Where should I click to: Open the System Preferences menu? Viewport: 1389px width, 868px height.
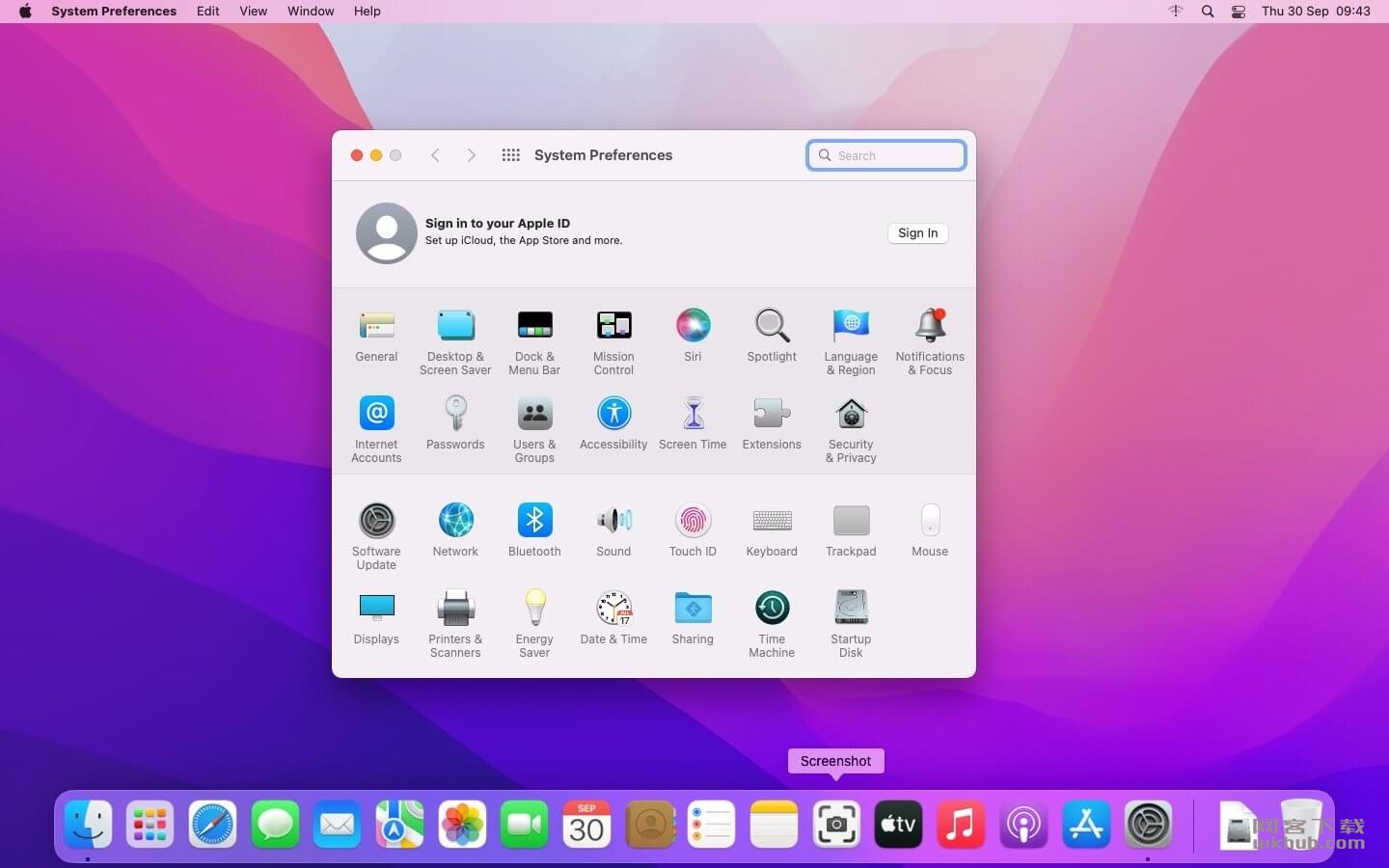(114, 12)
